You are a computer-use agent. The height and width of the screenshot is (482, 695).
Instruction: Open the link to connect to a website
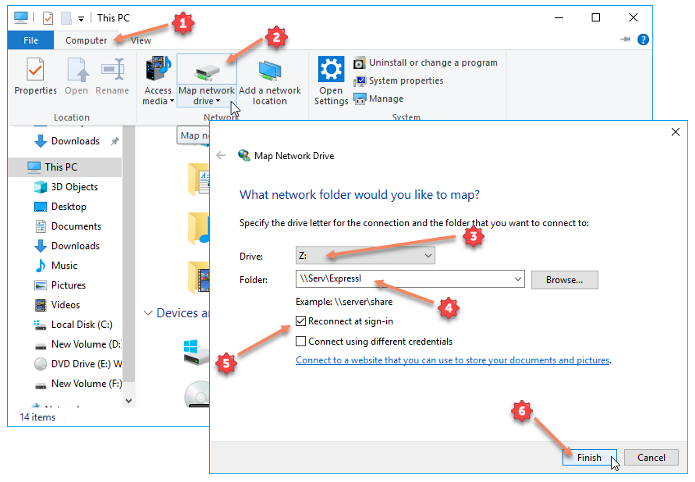452,360
